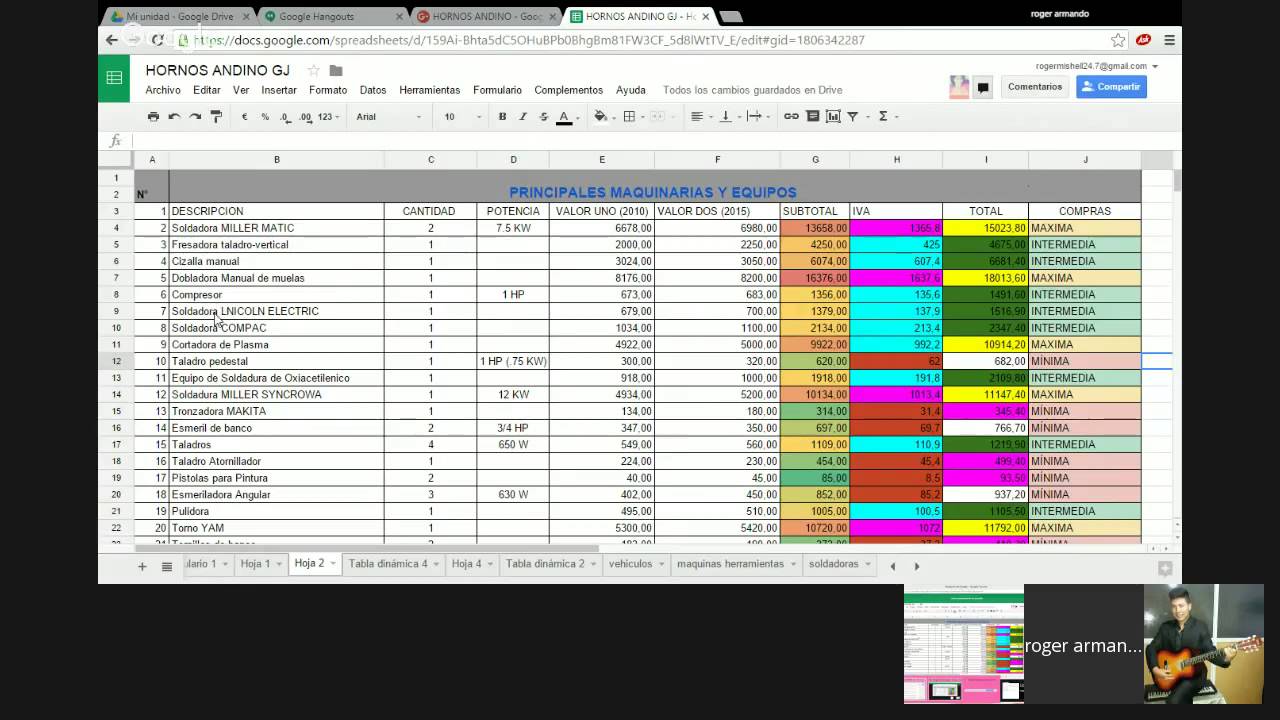
Task: Click the print icon in toolbar
Action: tap(153, 117)
